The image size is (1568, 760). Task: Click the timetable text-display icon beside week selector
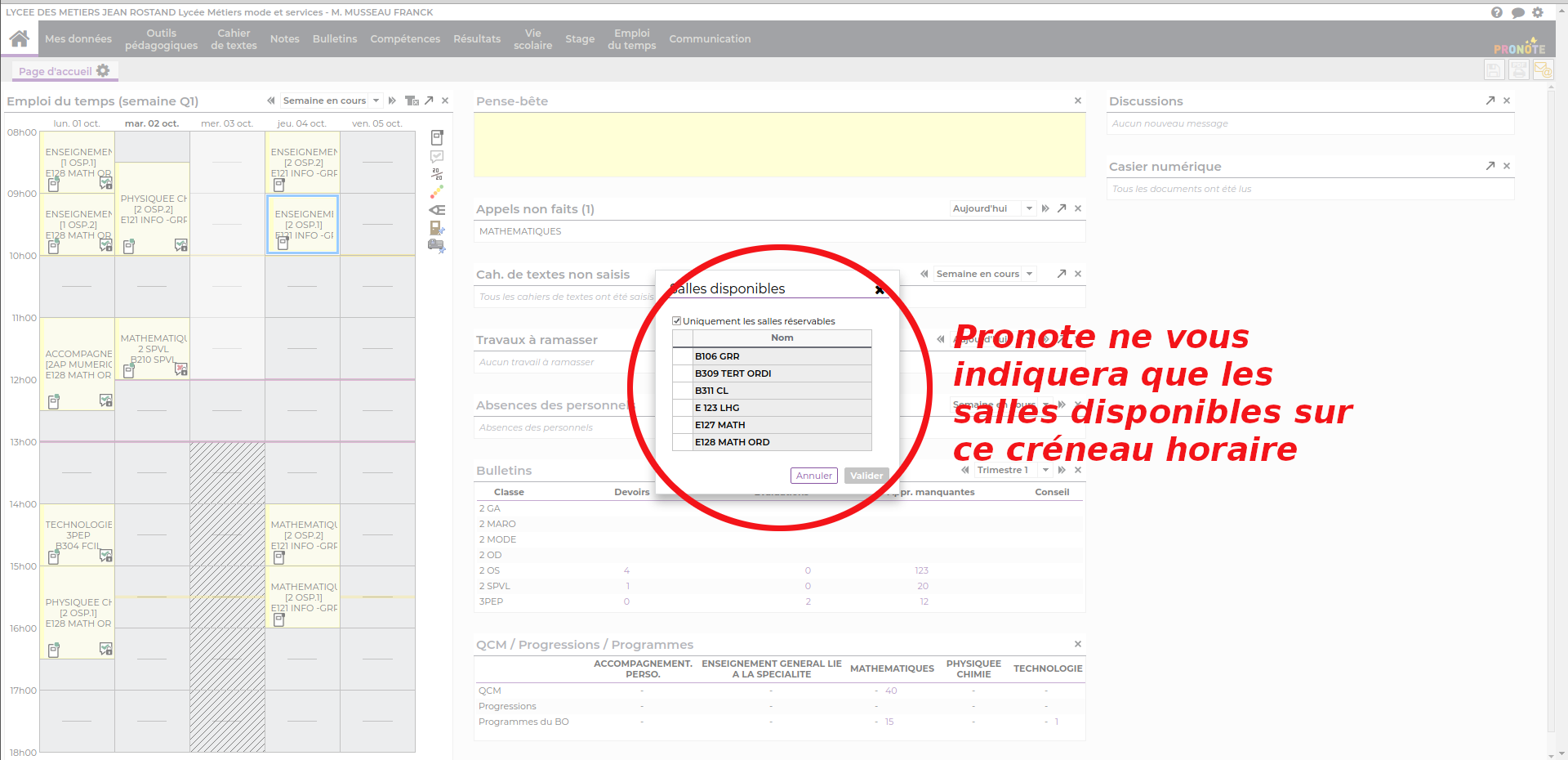click(412, 101)
